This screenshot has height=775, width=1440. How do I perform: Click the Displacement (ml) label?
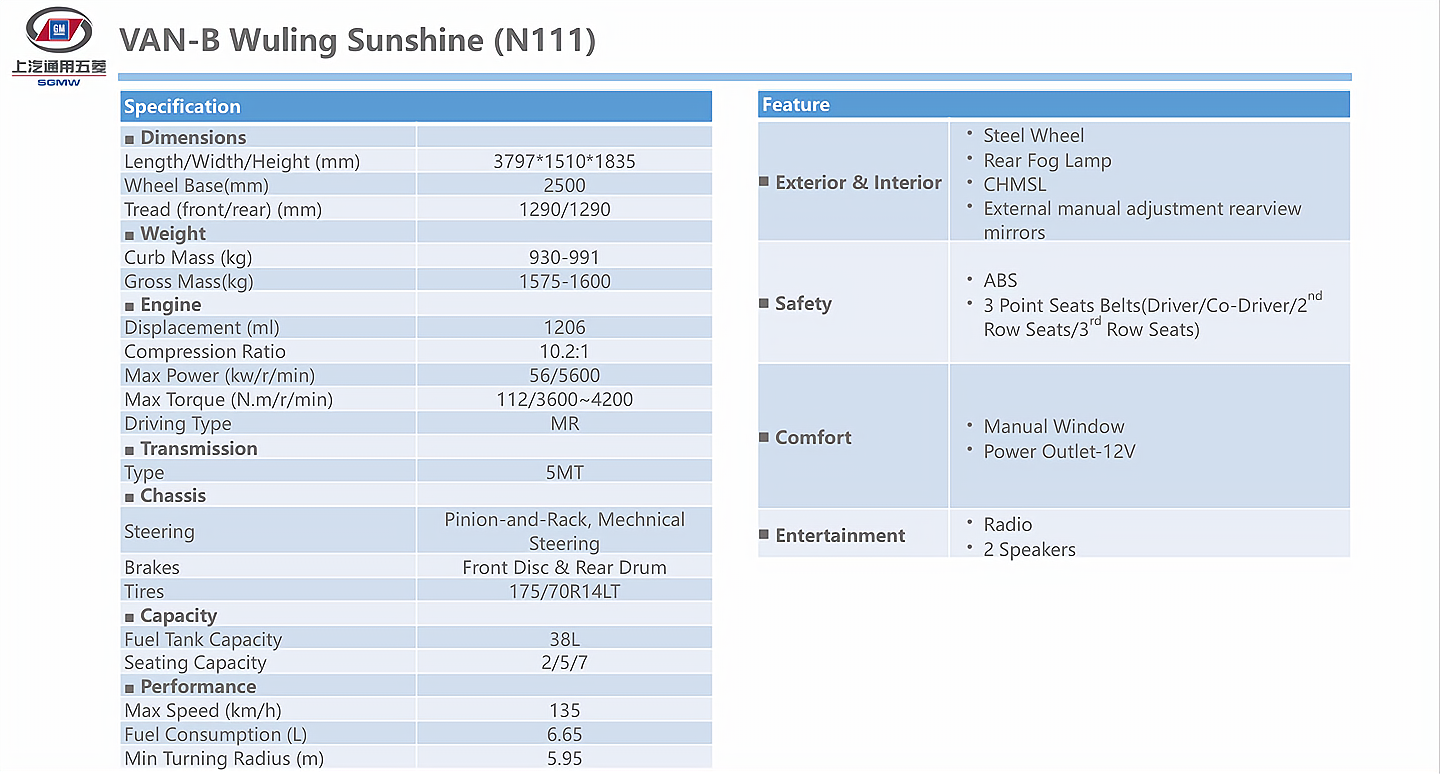tap(202, 327)
